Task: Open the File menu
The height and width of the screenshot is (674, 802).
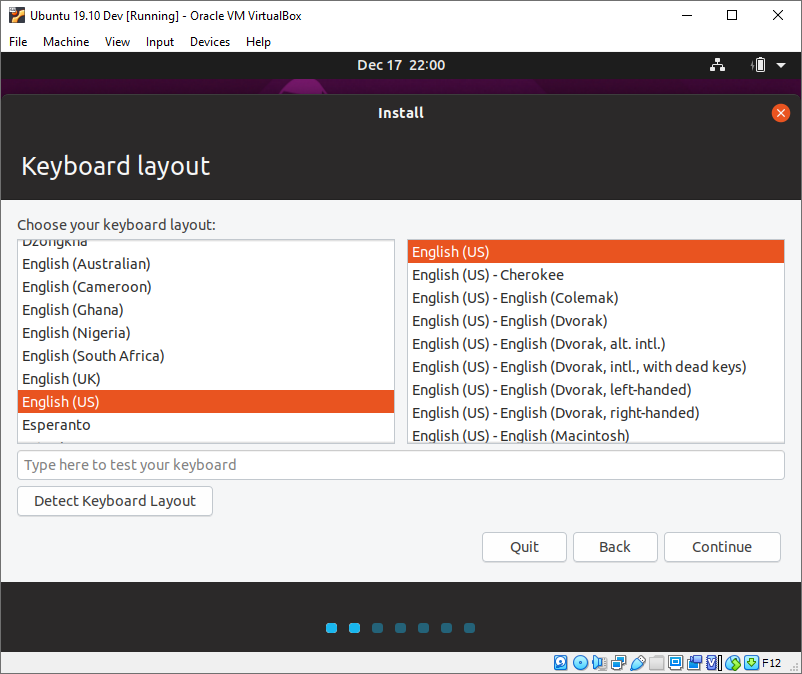Action: (x=18, y=42)
